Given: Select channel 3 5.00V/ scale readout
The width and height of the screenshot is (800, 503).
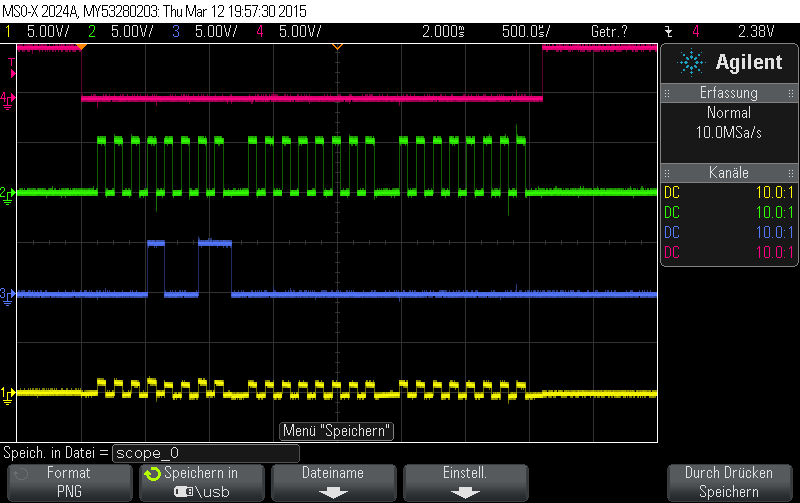Looking at the screenshot, I should pyautogui.click(x=216, y=32).
